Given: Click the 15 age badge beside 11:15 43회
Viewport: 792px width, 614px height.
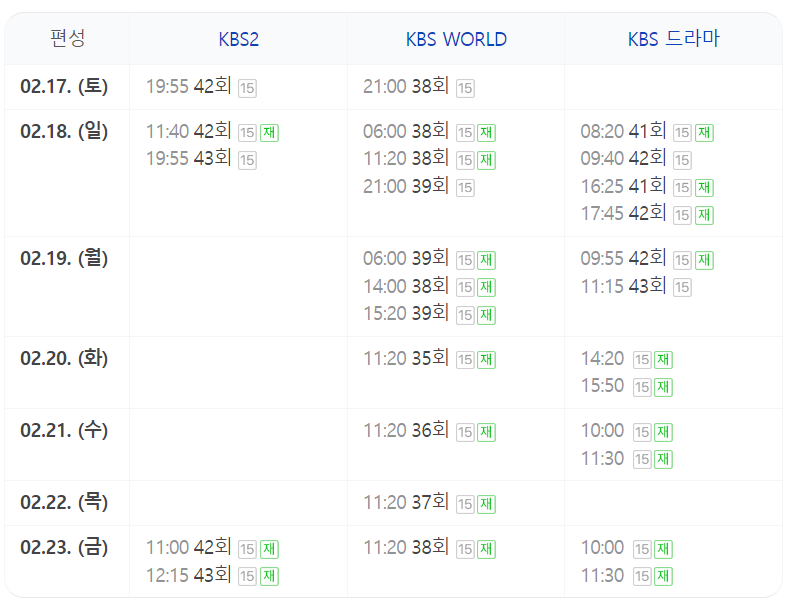Looking at the screenshot, I should pos(682,287).
